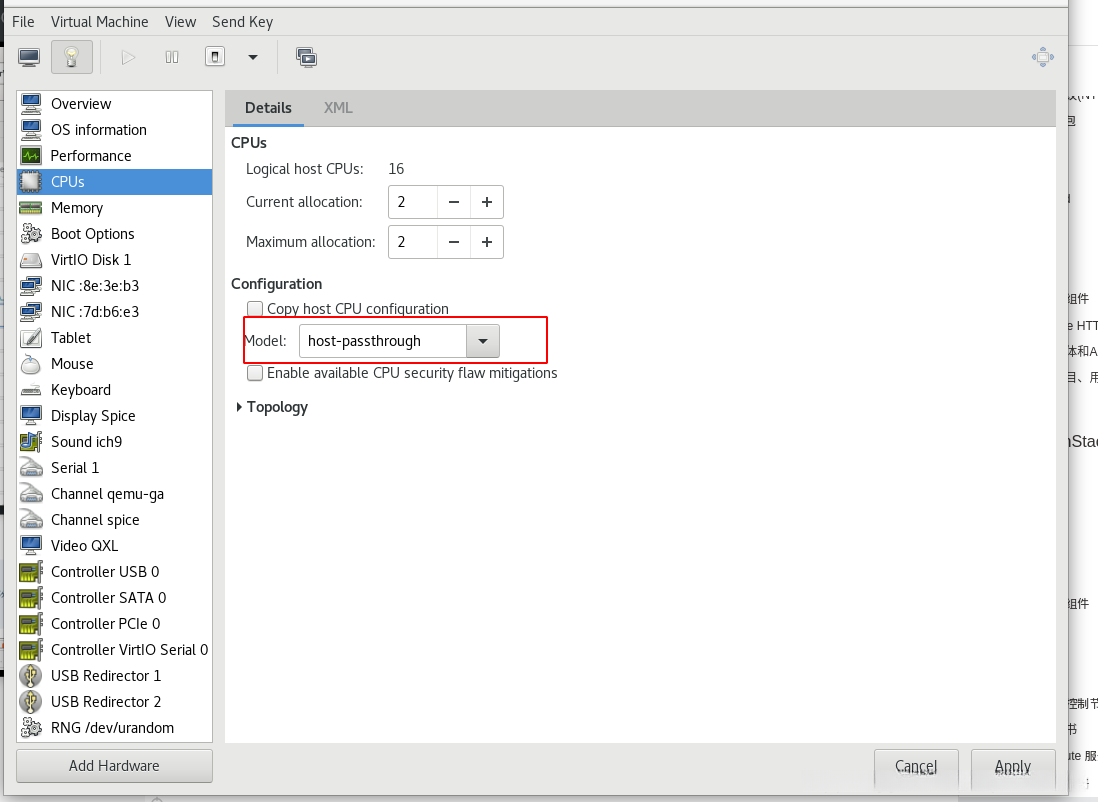
Task: Click the Maximum allocation value field
Action: pos(413,242)
